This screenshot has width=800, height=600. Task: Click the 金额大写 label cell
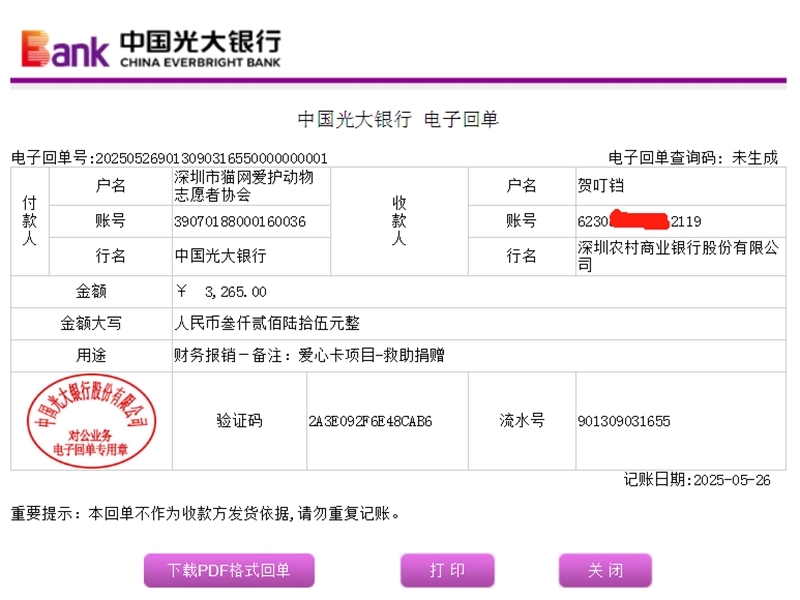(91, 323)
